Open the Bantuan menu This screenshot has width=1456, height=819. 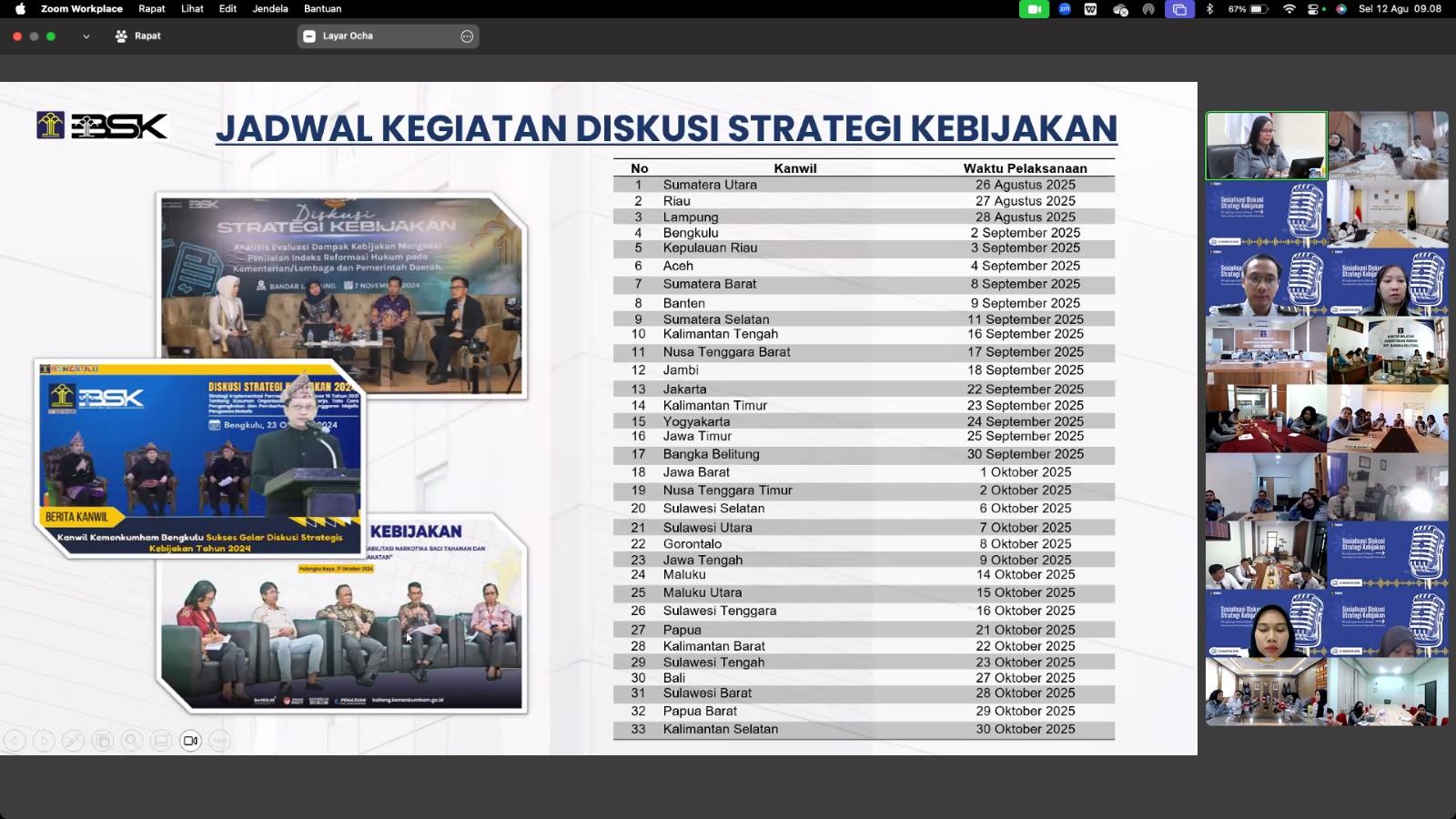point(322,9)
